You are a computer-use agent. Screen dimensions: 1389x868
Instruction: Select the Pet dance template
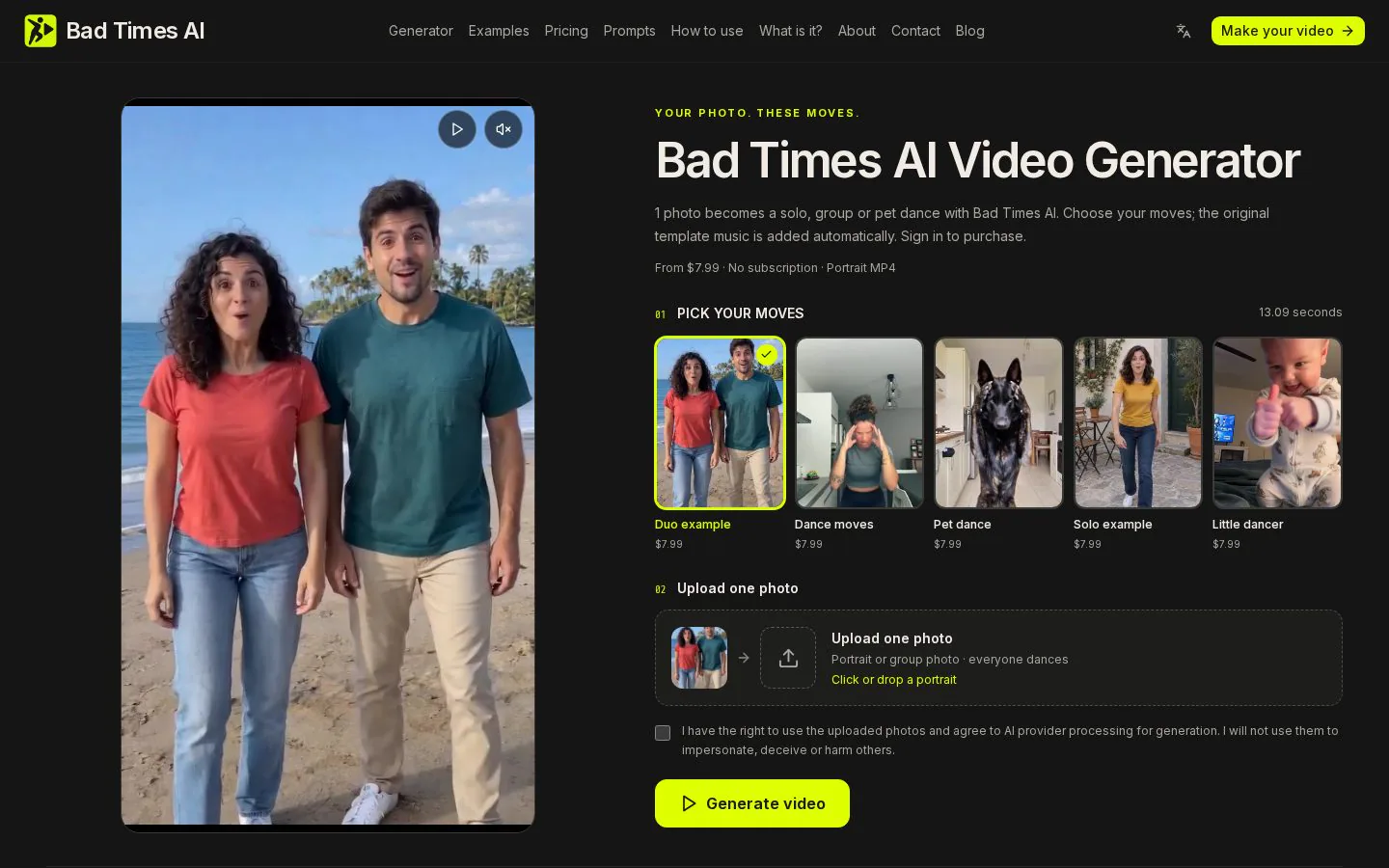pos(998,422)
